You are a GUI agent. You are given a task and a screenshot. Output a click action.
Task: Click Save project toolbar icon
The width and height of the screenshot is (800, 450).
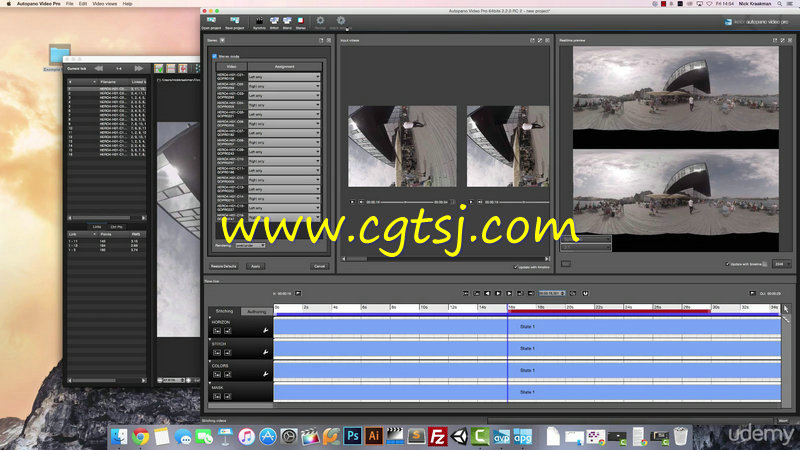235,21
